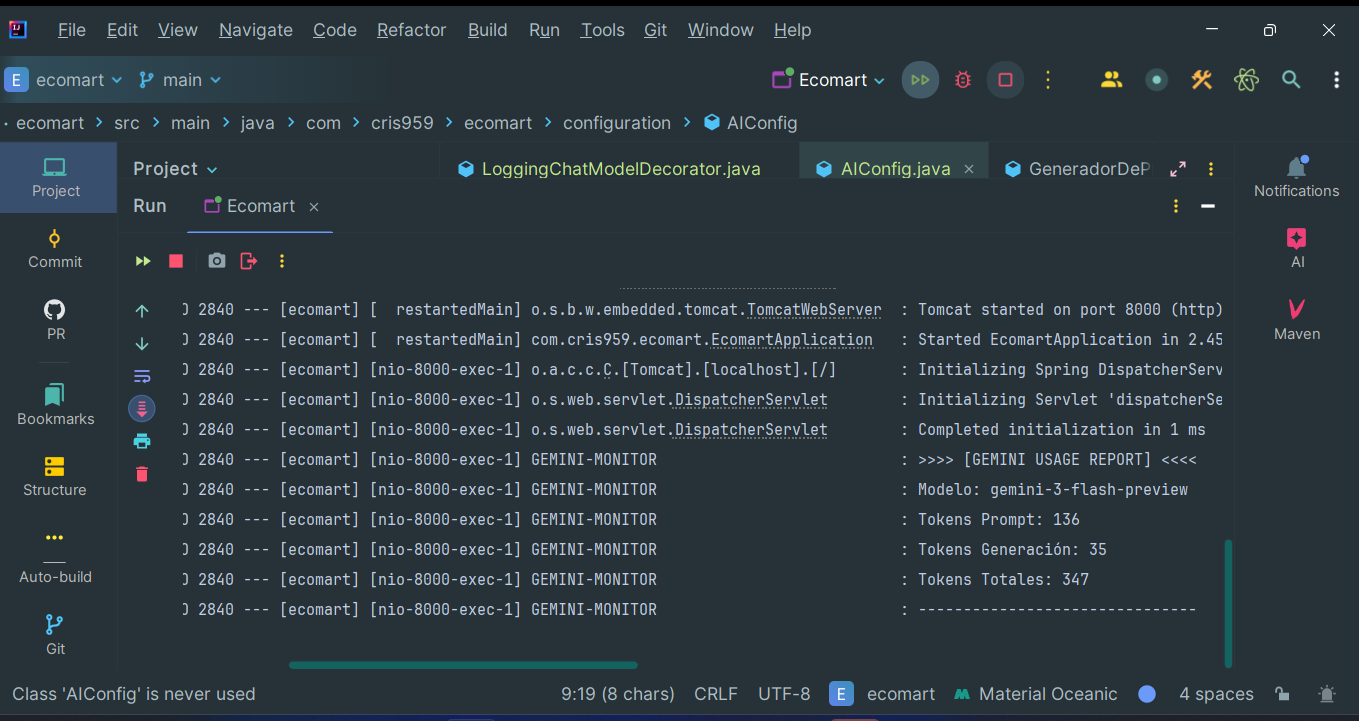This screenshot has height=721, width=1359.
Task: Click the camera thread dump icon
Action: coord(216,261)
